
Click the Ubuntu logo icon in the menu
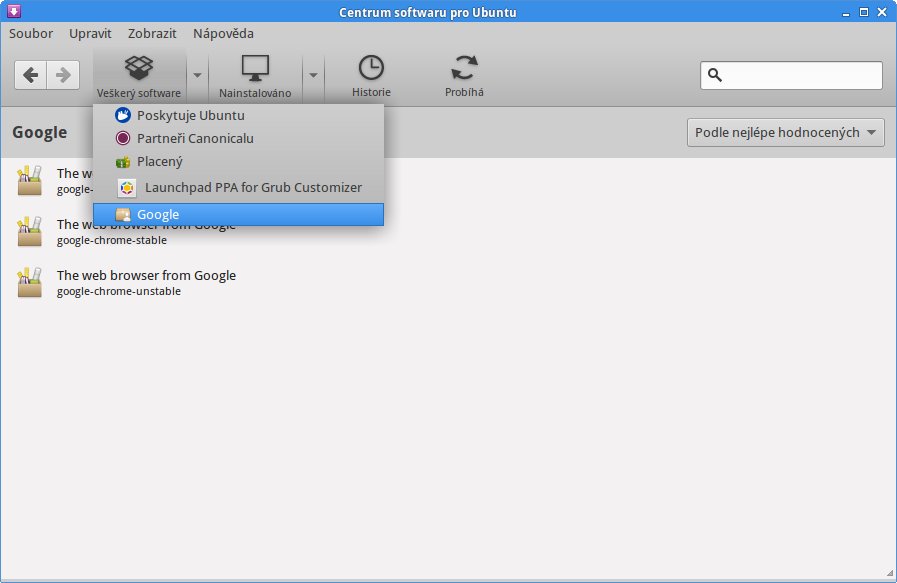pos(123,116)
